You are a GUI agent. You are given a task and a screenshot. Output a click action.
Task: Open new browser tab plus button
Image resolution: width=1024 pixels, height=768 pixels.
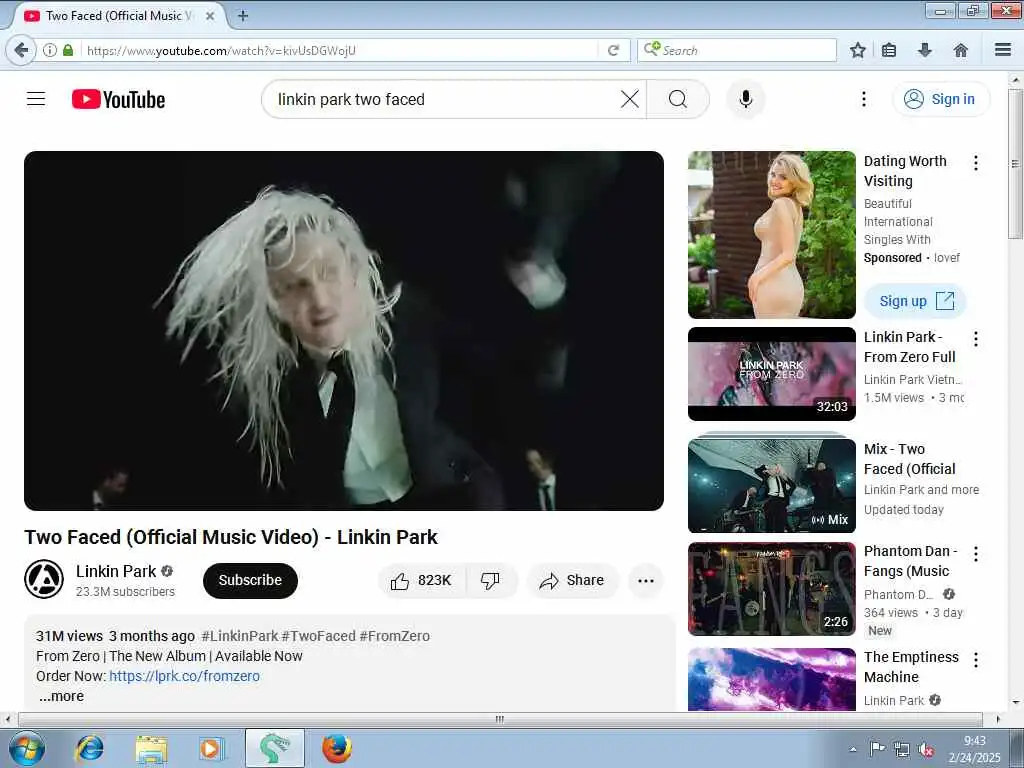242,16
